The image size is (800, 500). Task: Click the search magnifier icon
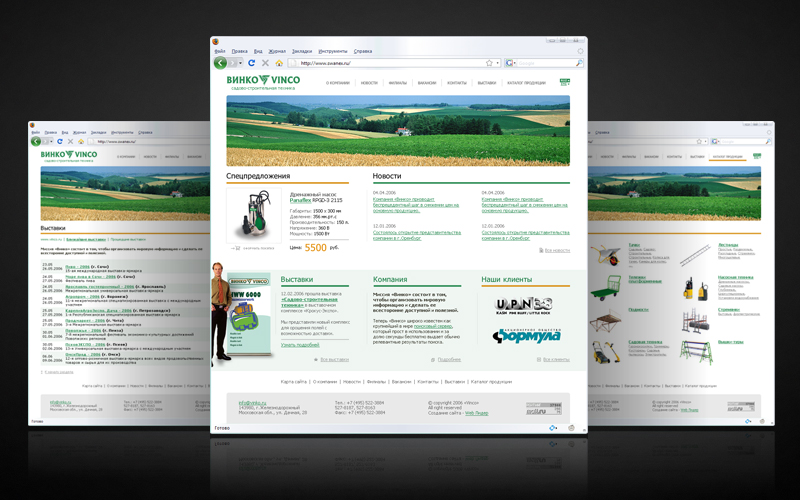[x=579, y=63]
